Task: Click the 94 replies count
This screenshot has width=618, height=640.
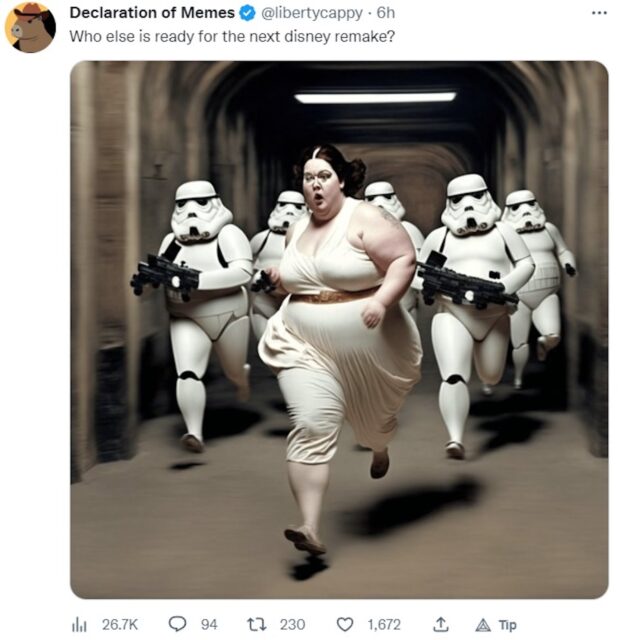Action: [209, 624]
